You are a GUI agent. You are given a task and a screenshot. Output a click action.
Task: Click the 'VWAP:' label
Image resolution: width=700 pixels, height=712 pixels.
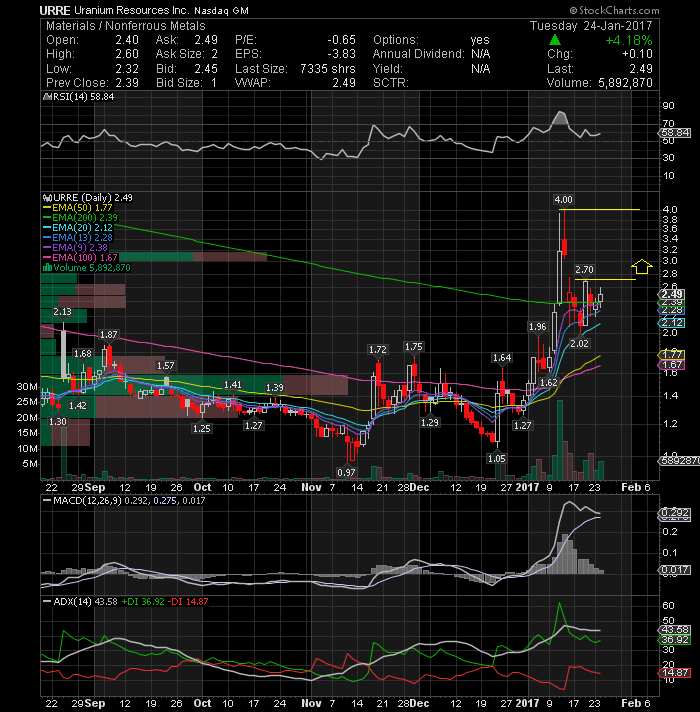pos(253,83)
